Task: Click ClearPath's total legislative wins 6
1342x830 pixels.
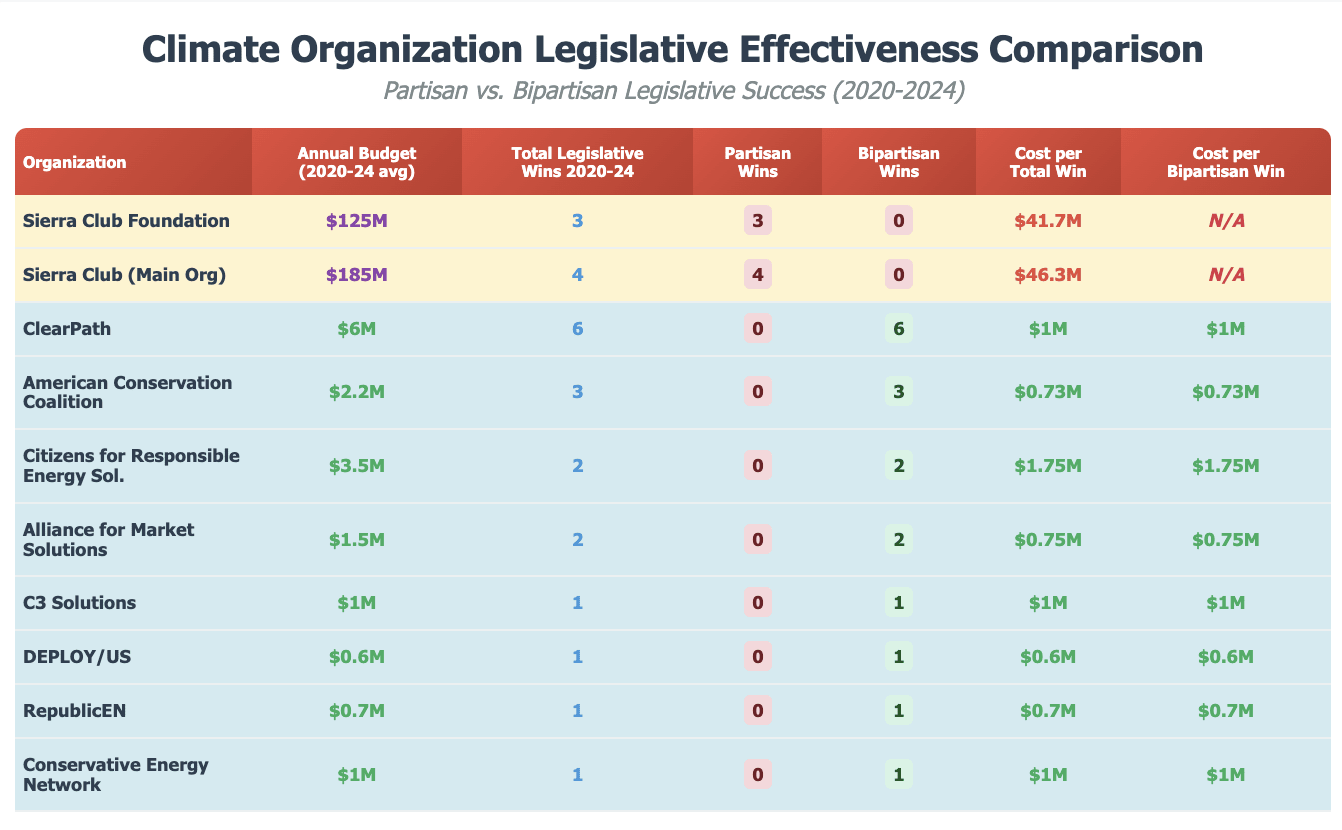Action: [577, 329]
